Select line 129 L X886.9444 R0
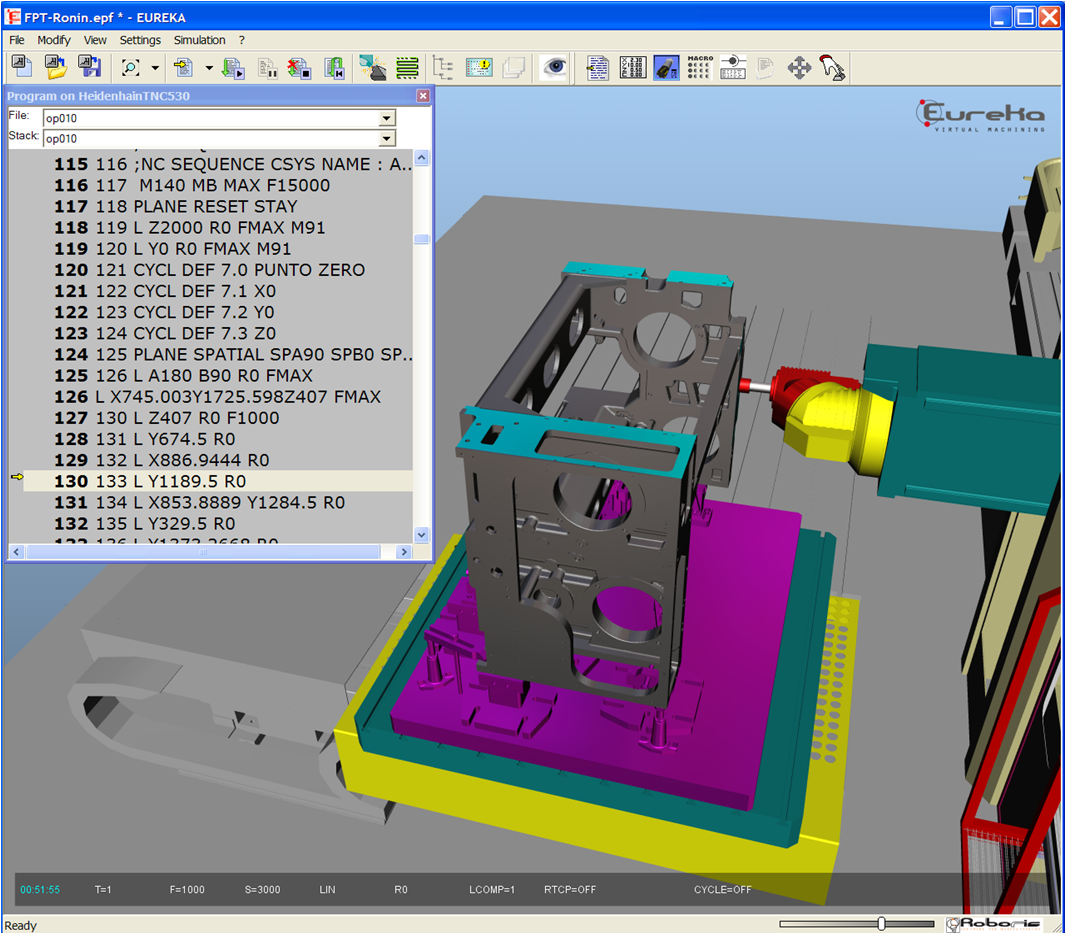Image resolution: width=1066 pixels, height=934 pixels. [211, 460]
